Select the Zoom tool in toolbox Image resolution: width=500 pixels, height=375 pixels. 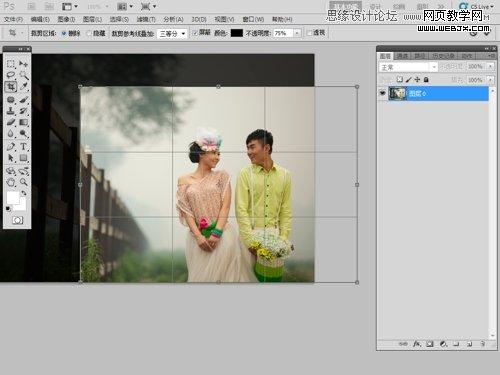pyautogui.click(x=23, y=182)
